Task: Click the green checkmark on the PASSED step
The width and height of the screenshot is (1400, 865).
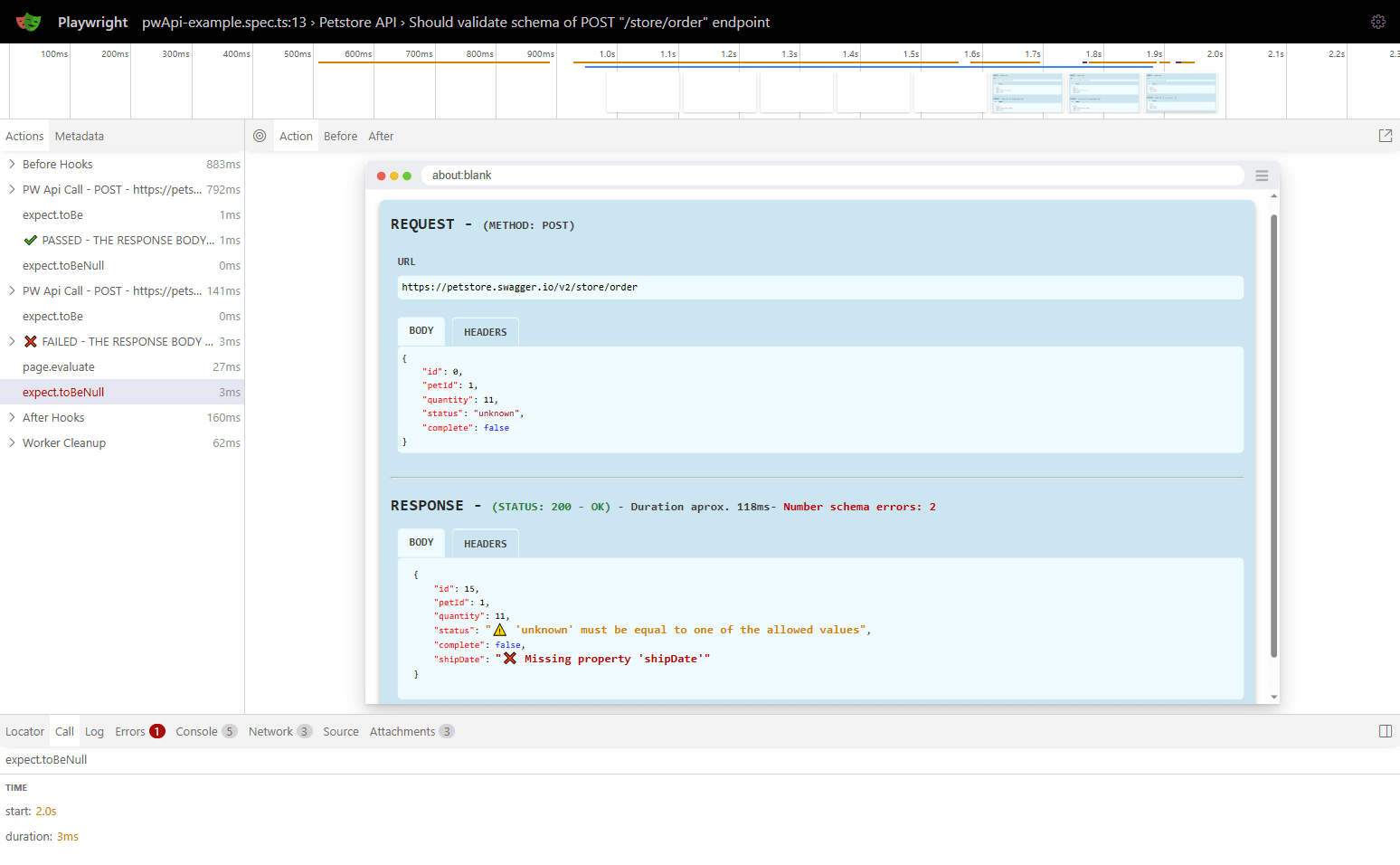Action: pyautogui.click(x=31, y=240)
